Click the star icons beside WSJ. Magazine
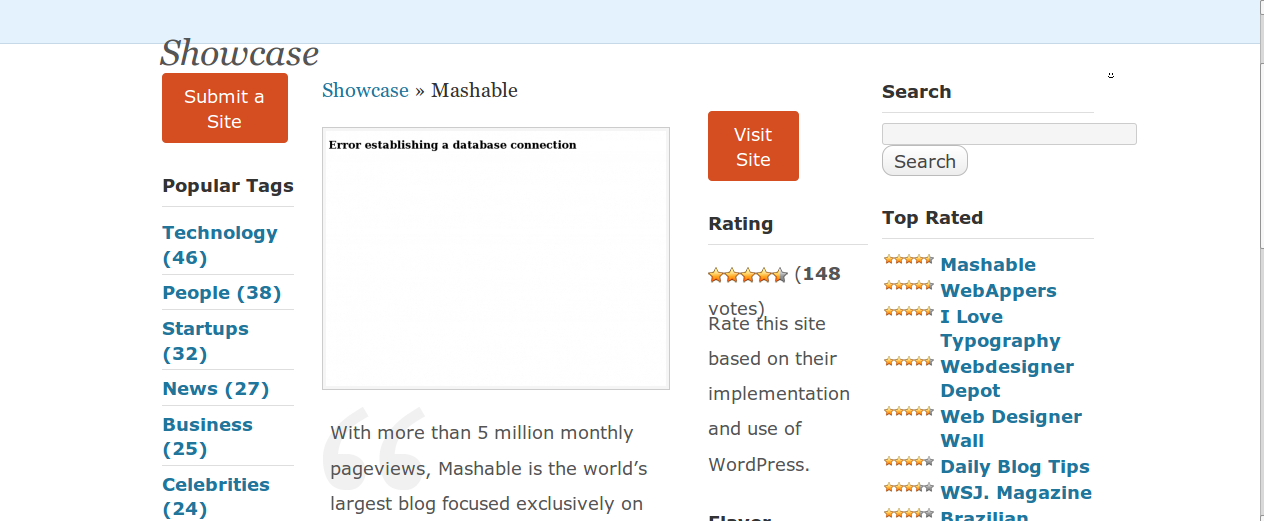Image resolution: width=1264 pixels, height=521 pixels. tap(909, 487)
